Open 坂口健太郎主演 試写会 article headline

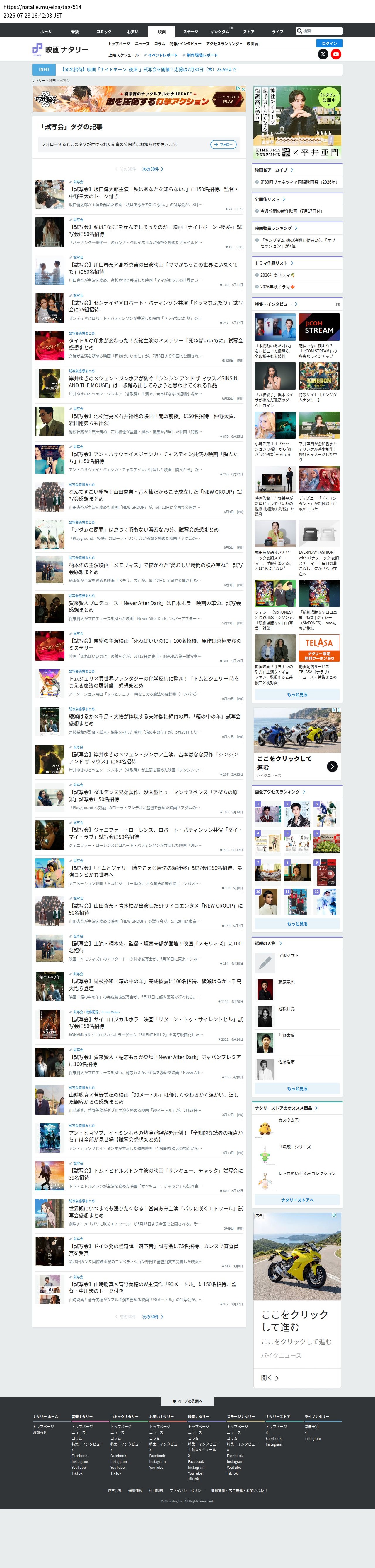(x=155, y=193)
